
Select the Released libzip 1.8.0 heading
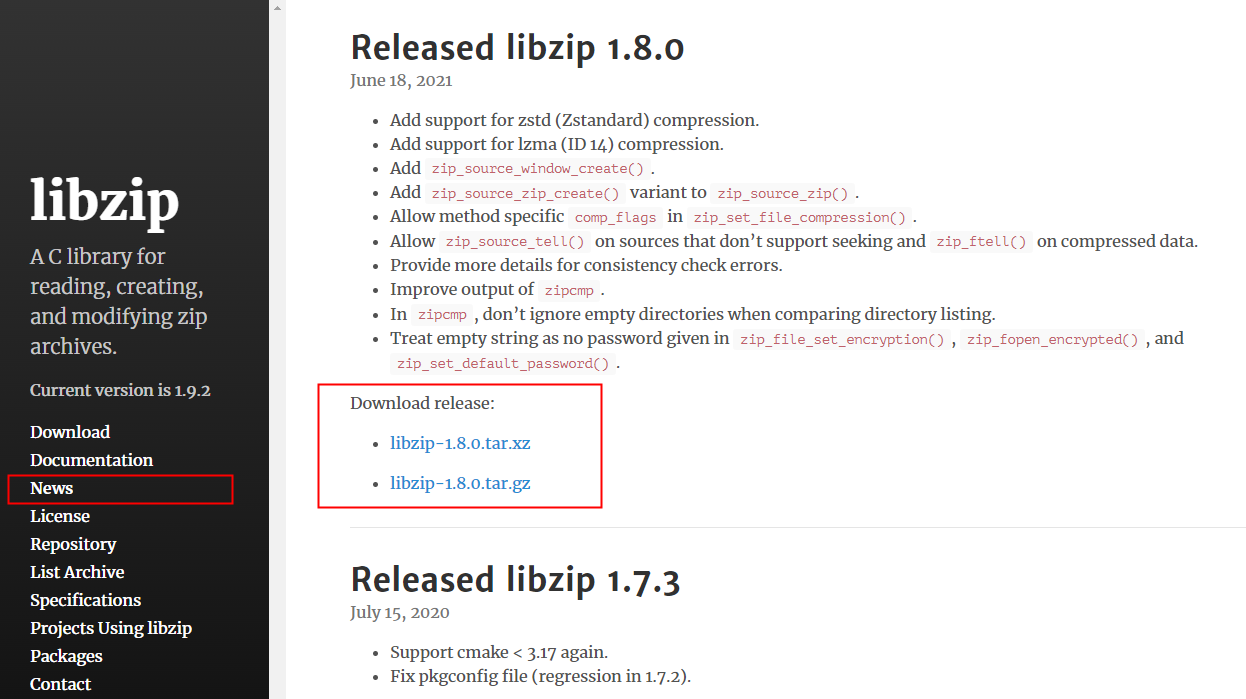517,47
